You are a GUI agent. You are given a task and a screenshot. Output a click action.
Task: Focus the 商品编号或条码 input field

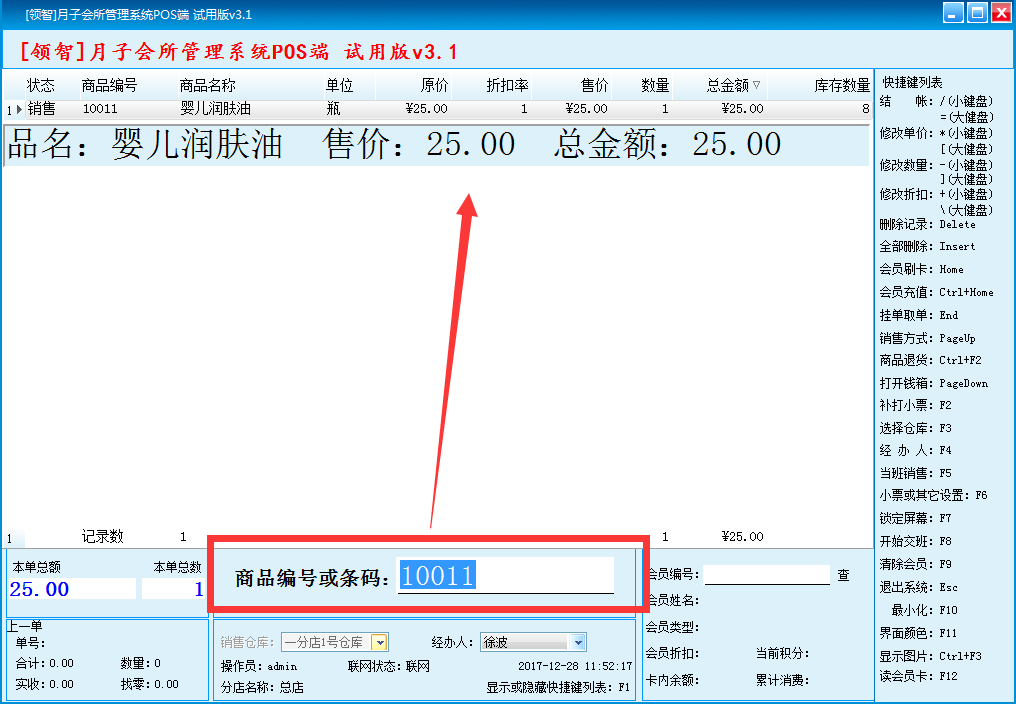(505, 576)
